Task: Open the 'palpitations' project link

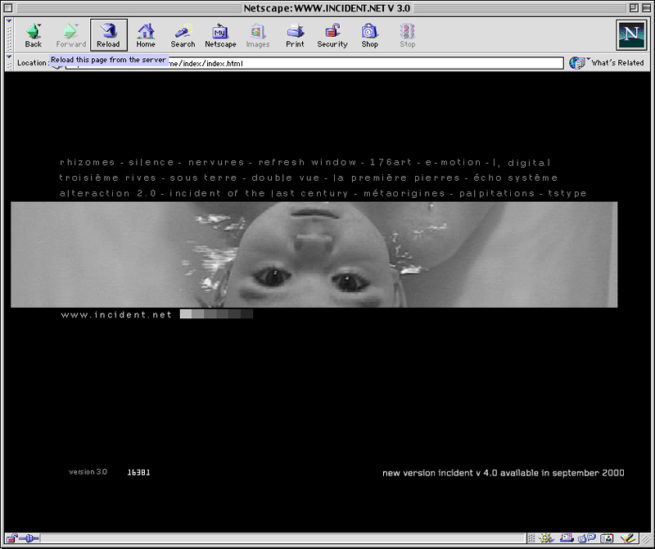Action: point(495,193)
